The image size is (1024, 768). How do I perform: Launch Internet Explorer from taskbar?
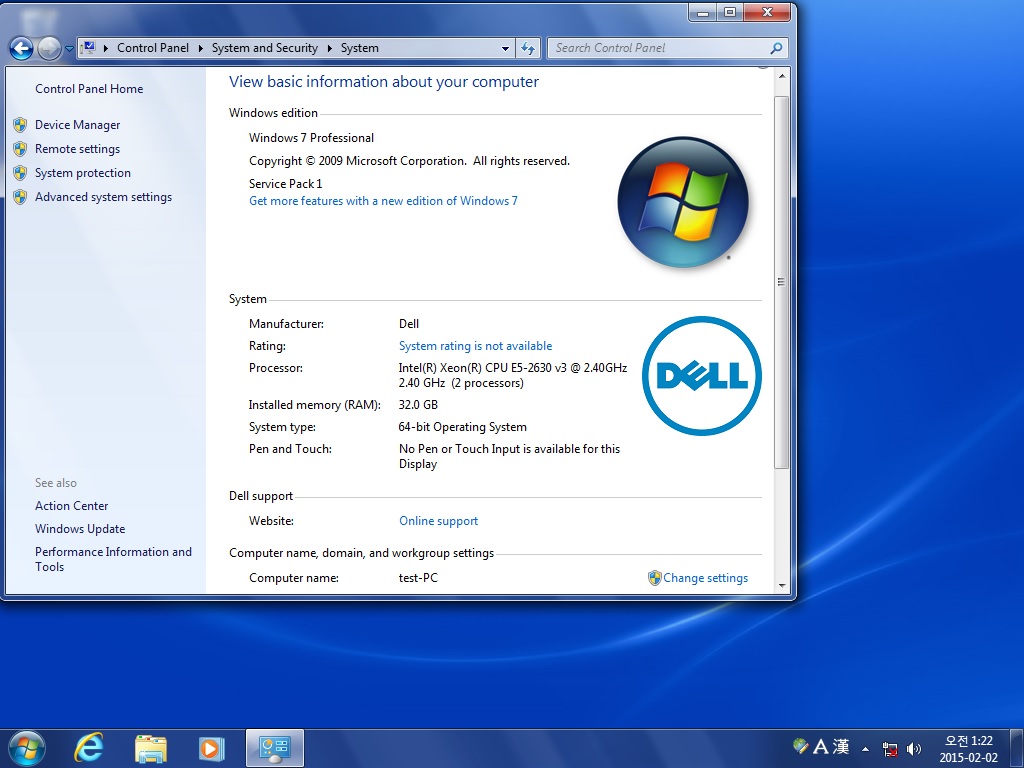pos(89,748)
